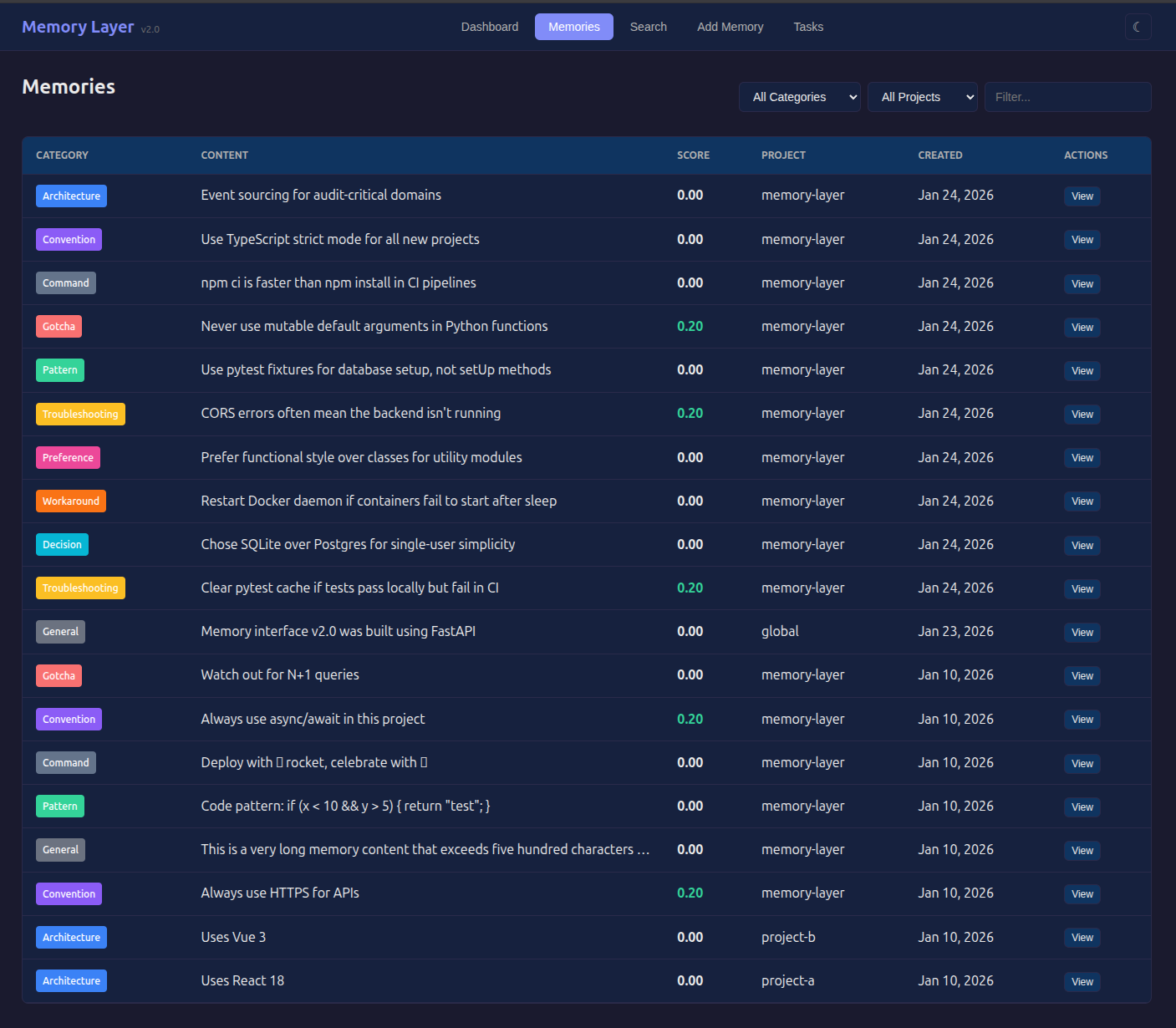Click the 'project-b' project cell

point(788,937)
